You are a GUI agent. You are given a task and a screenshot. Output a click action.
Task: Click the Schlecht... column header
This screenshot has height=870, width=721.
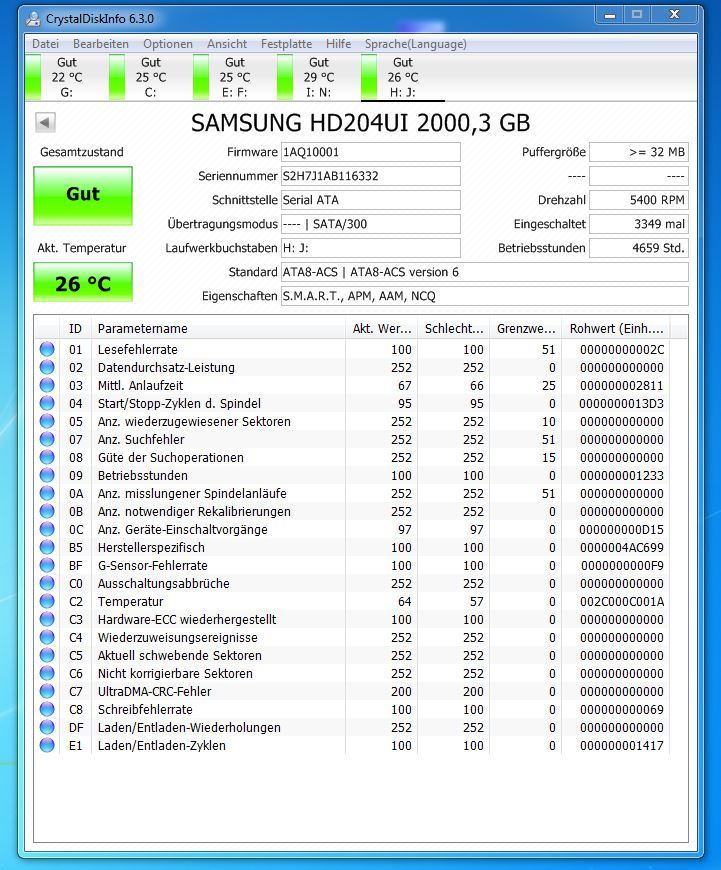point(453,328)
